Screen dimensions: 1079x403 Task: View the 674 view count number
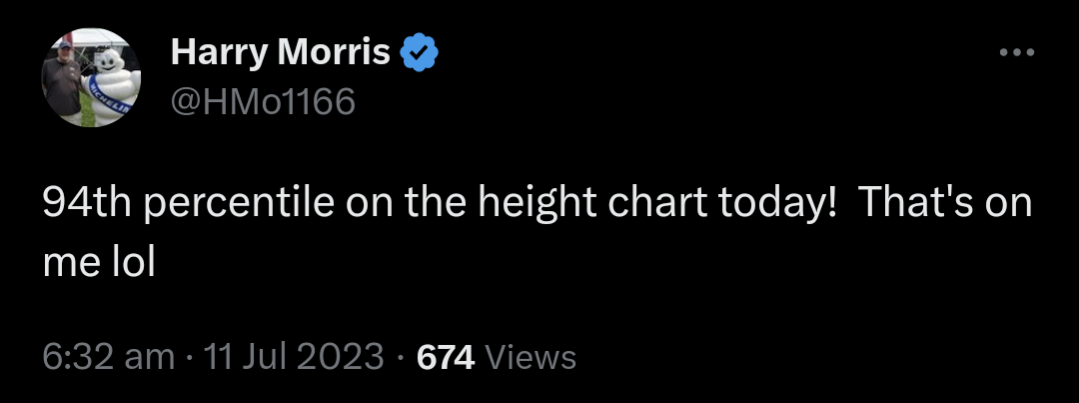click(x=446, y=358)
